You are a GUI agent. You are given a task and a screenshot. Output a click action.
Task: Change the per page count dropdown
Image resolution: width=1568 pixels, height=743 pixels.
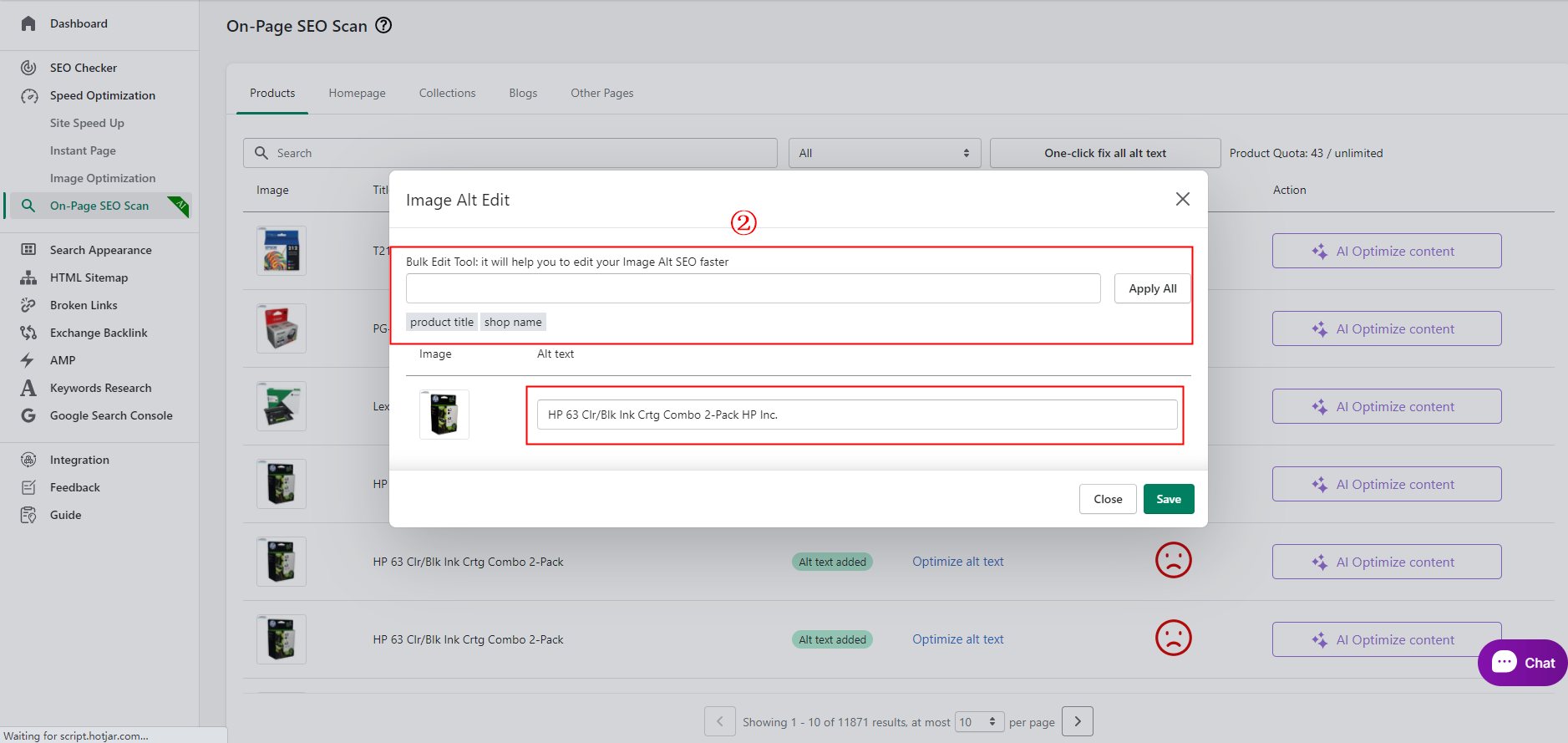[979, 722]
